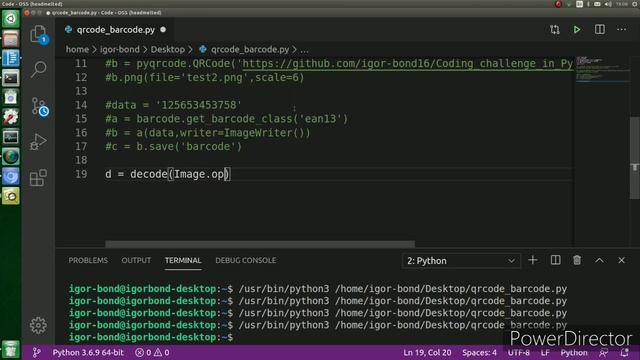Click the unsaved dot on qrcode_barcode.py tab
640x360 pixels.
coord(163,29)
